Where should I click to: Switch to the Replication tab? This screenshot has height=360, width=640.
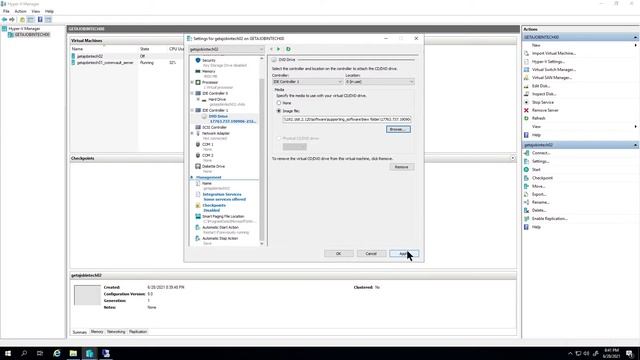click(138, 332)
